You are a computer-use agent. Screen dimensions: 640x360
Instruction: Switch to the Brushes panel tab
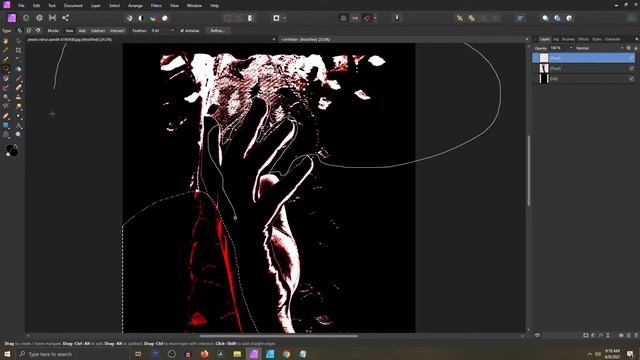tap(568, 39)
